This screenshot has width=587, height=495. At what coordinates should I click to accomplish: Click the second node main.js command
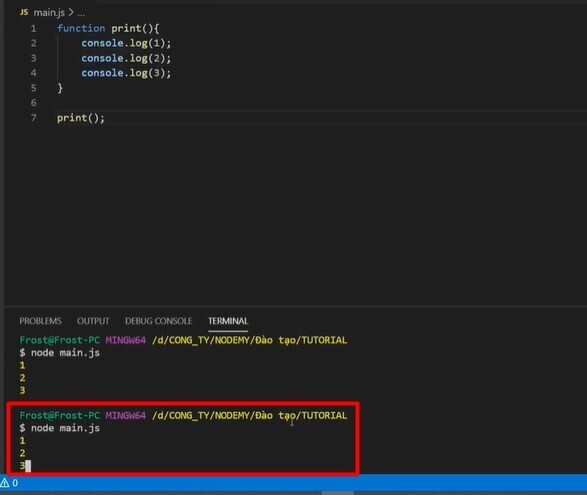pos(65,428)
